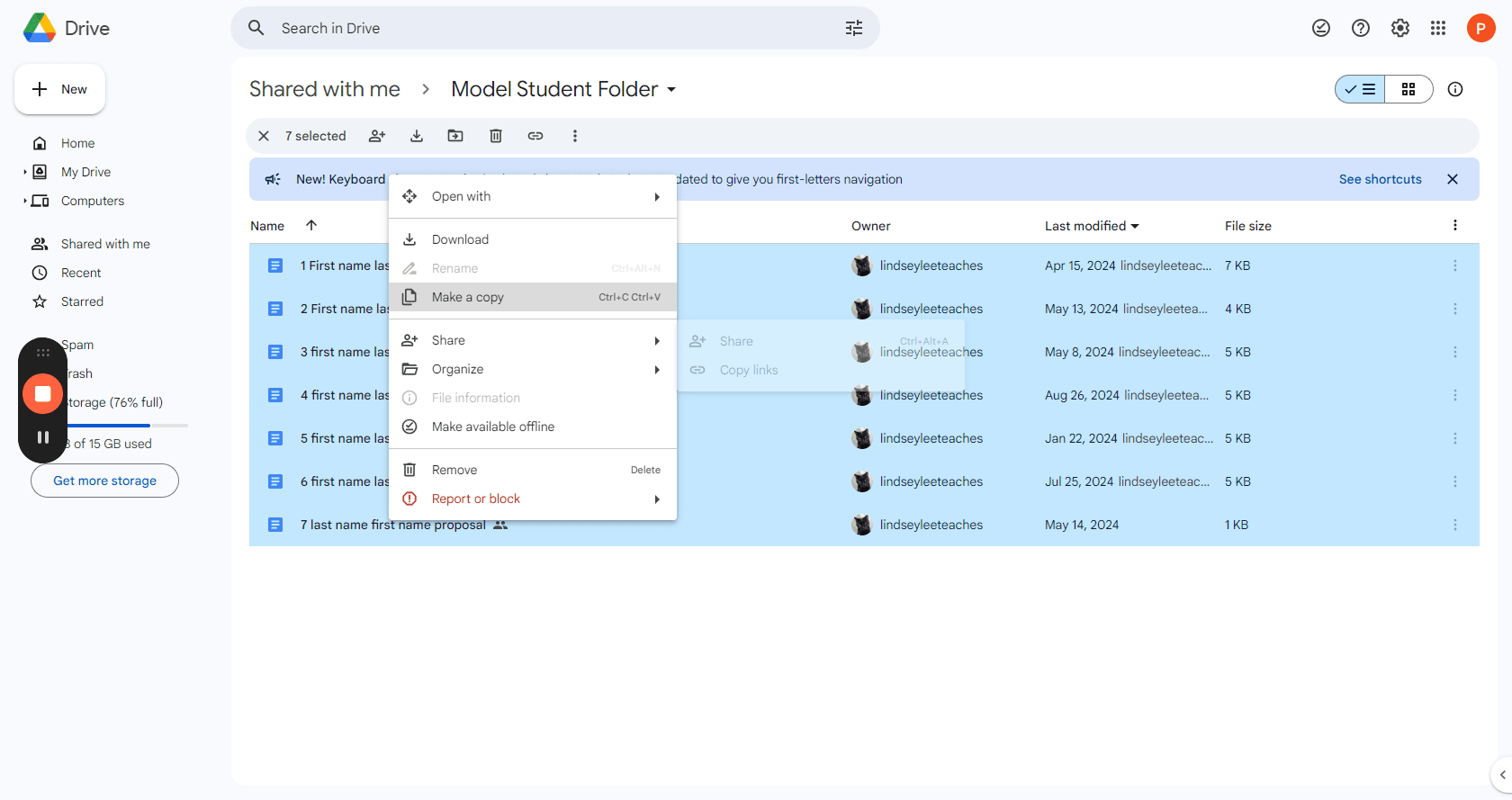Open the Share submenu entry
The image size is (1512, 800).
pyautogui.click(x=533, y=340)
